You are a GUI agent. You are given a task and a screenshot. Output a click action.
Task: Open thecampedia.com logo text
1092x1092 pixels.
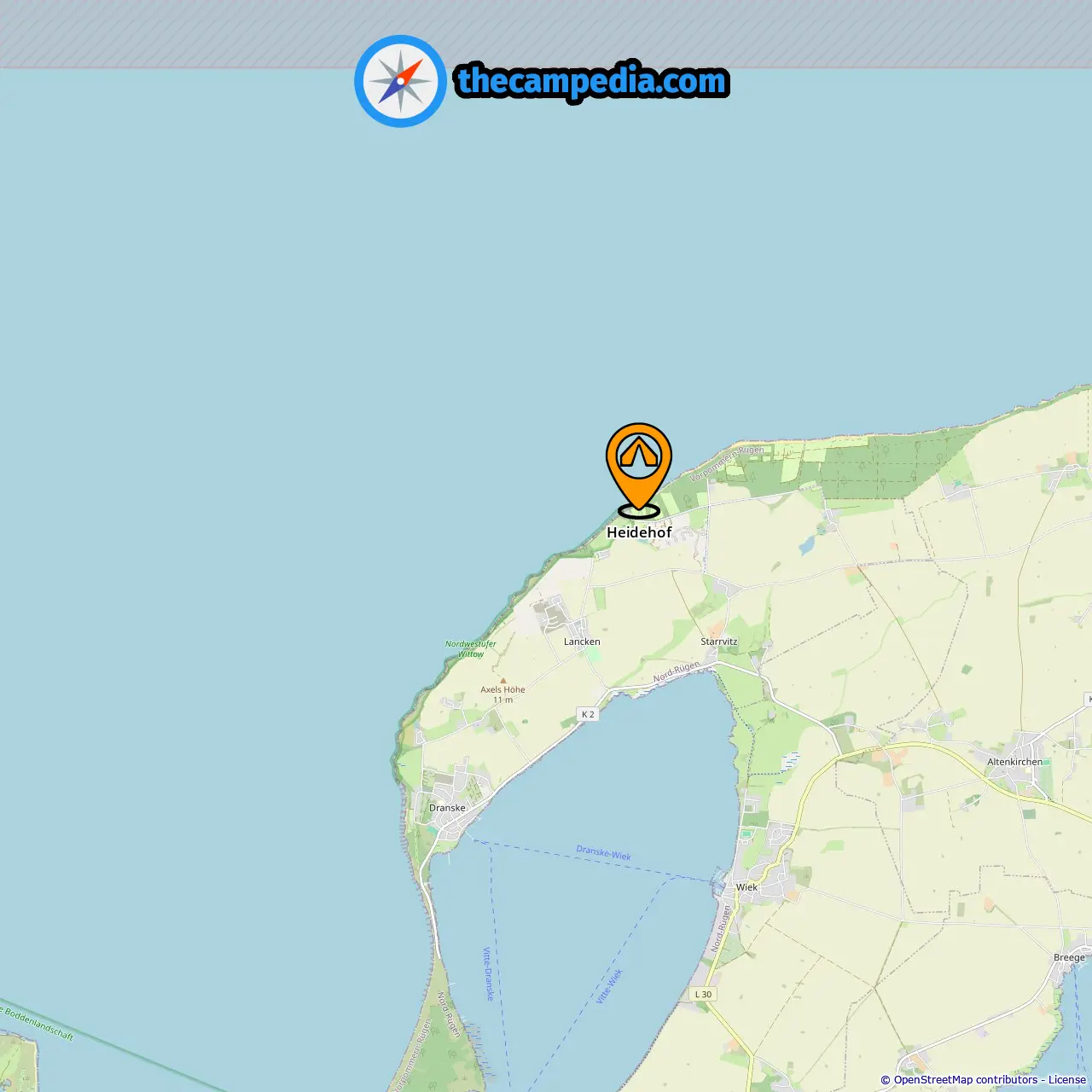click(x=592, y=81)
